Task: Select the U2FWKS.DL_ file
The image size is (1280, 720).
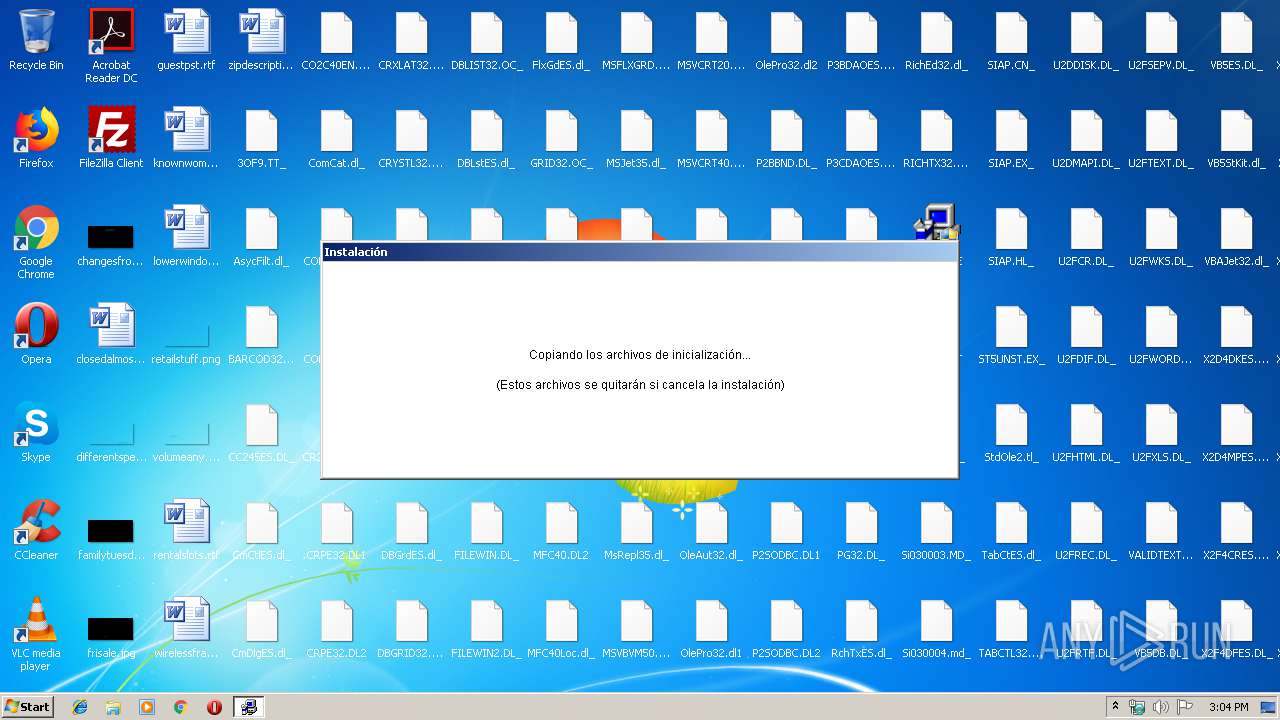Action: tap(1161, 236)
